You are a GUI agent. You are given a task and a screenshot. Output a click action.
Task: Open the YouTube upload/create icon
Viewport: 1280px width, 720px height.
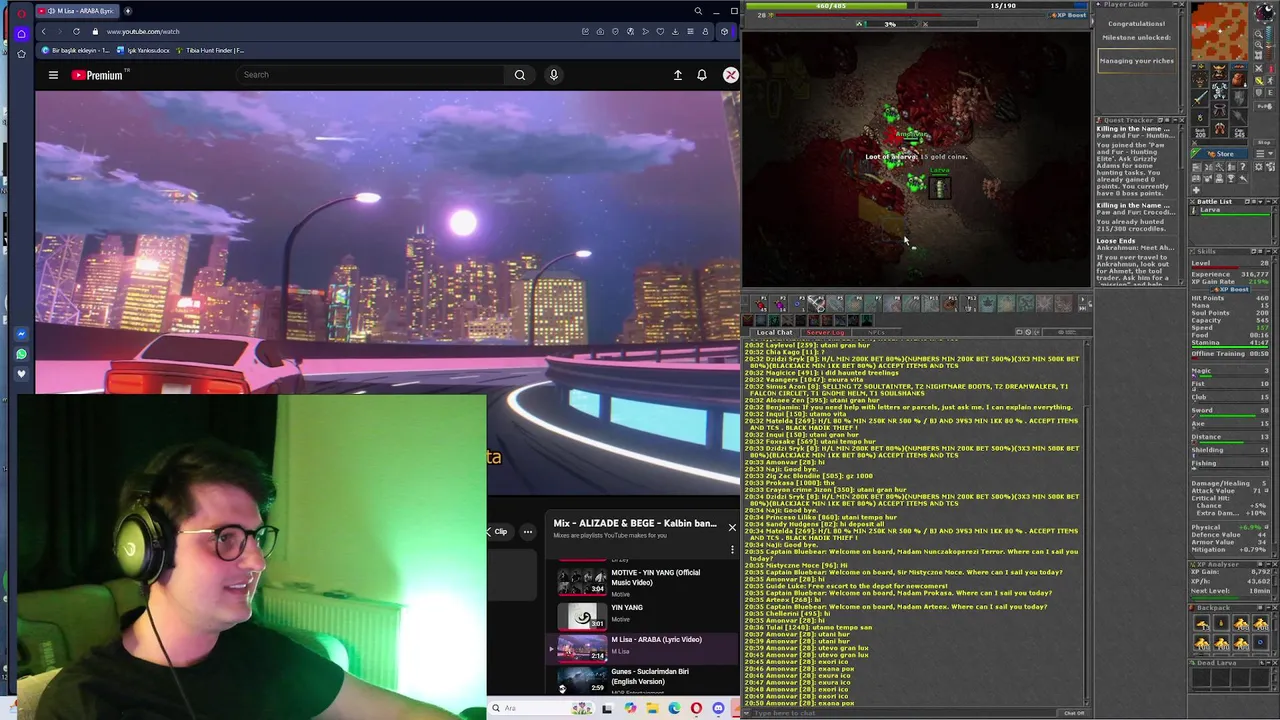(678, 75)
